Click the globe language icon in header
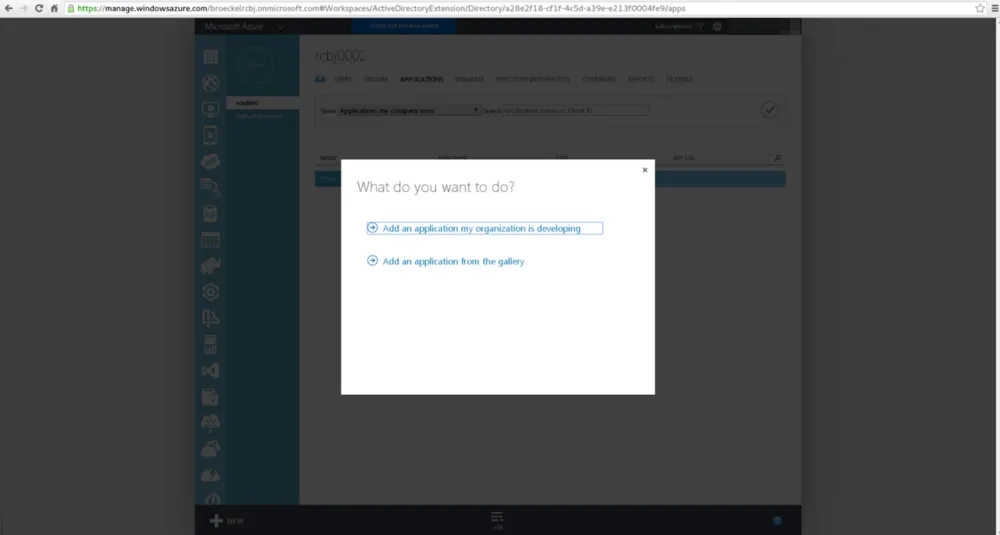This screenshot has height=535, width=1000. 717,26
